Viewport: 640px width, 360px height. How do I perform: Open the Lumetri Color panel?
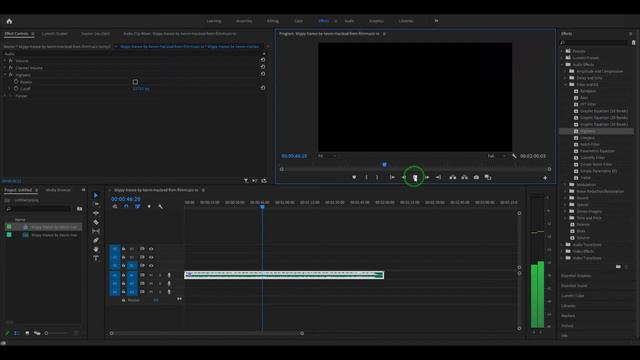[572, 296]
